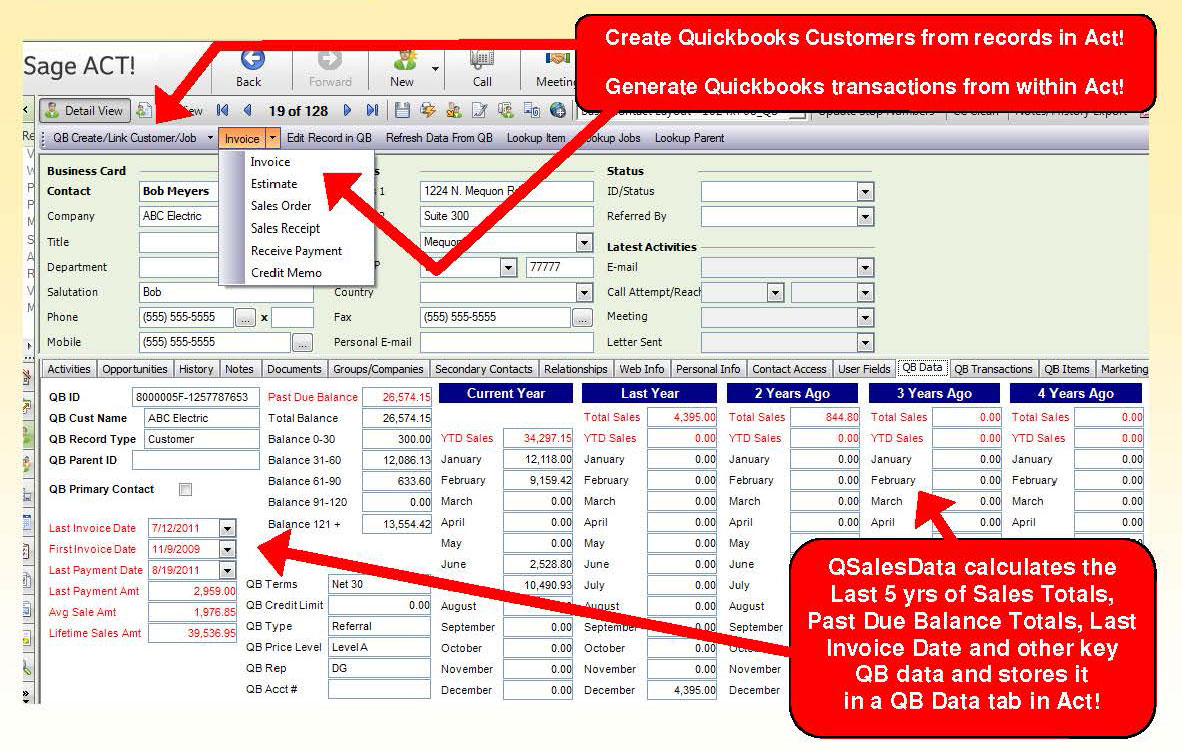Click the notepad with pencil icon
The height and width of the screenshot is (752, 1182).
[x=479, y=111]
